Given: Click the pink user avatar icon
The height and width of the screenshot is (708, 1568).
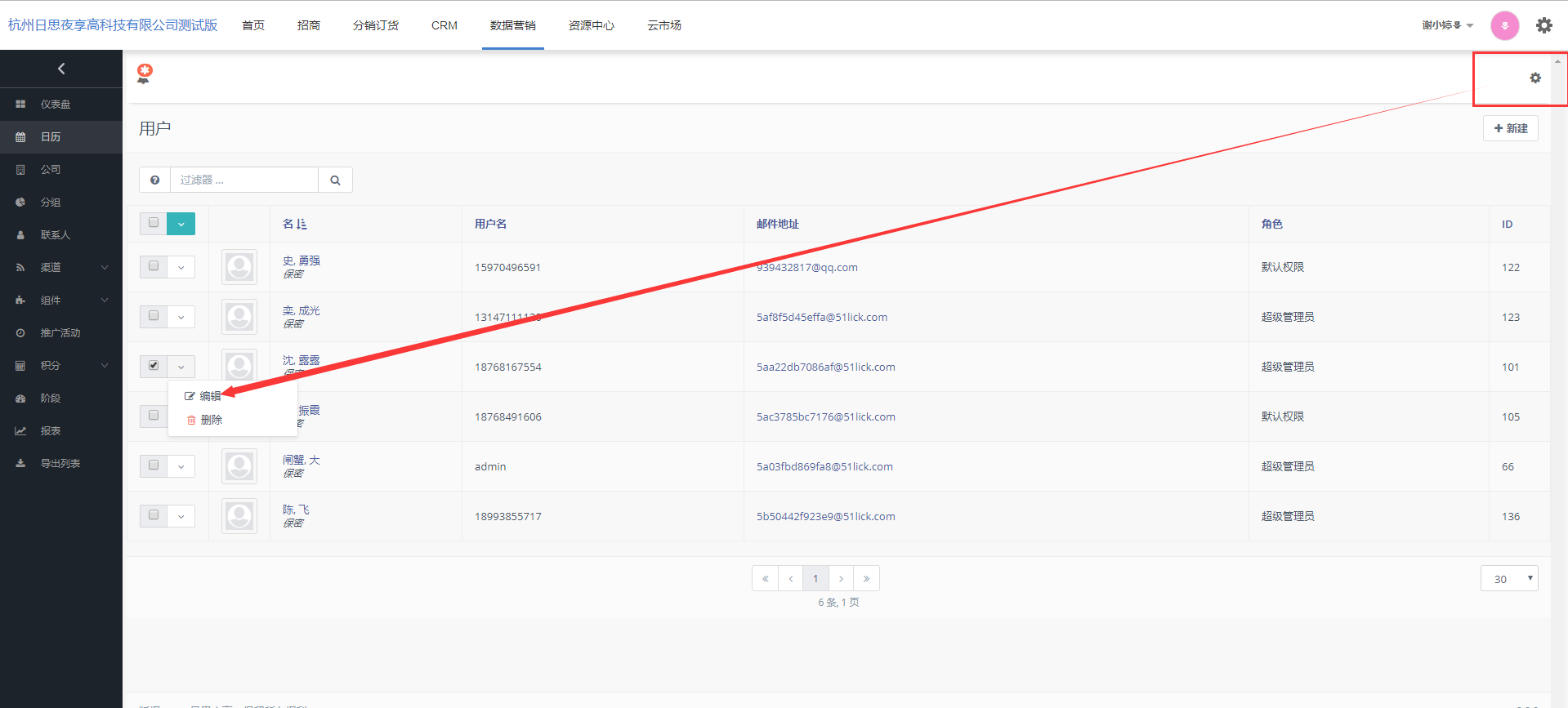Looking at the screenshot, I should click(x=1504, y=25).
